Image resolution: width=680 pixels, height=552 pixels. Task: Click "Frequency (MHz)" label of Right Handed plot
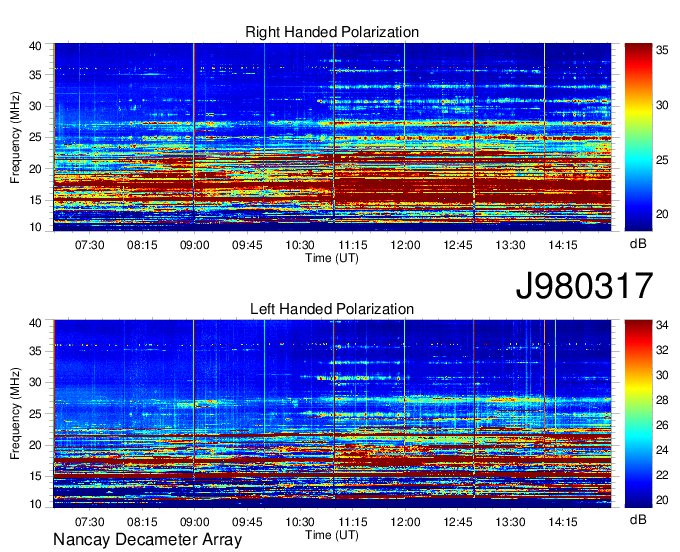pos(15,137)
